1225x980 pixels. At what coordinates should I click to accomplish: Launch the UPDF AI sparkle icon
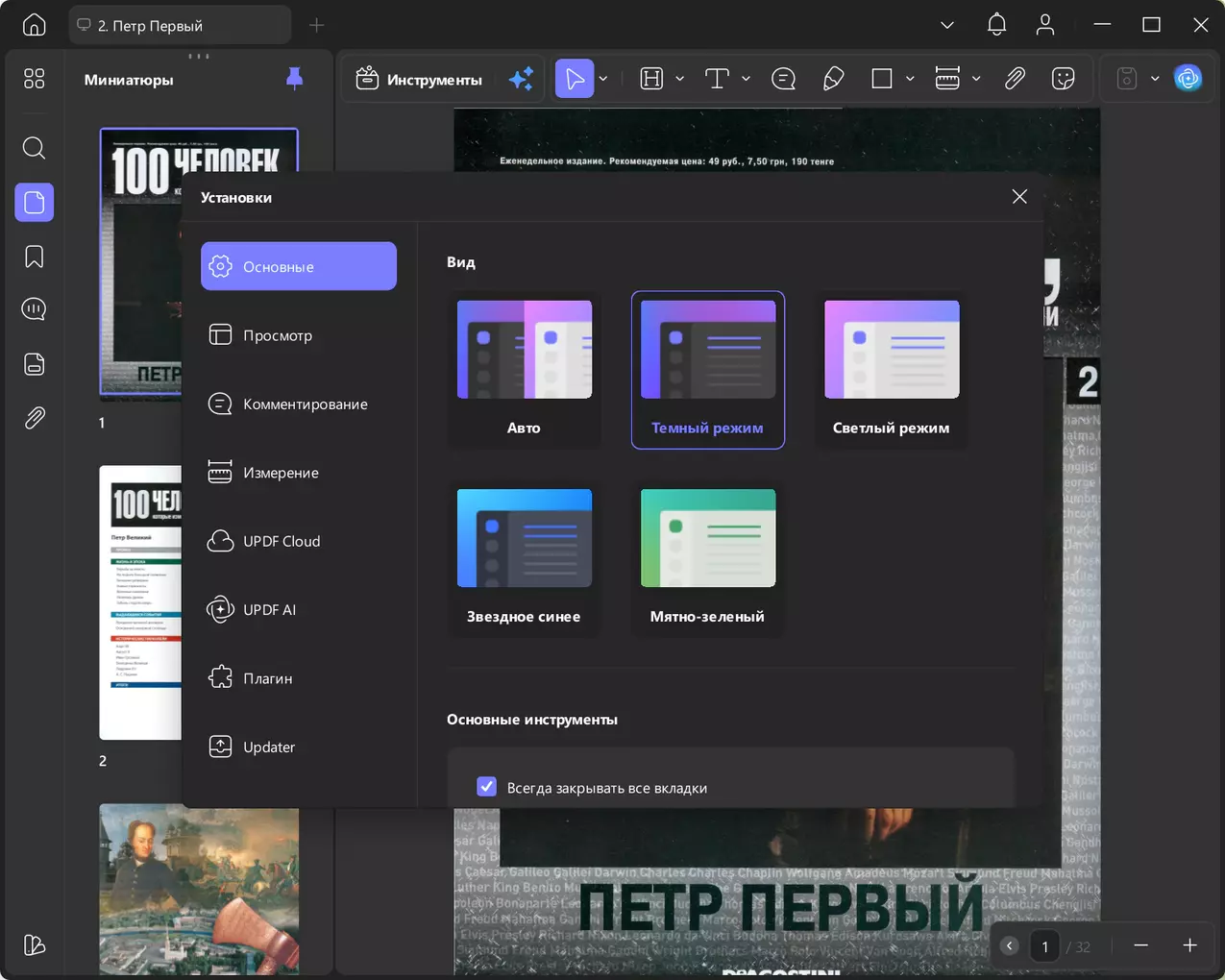click(521, 79)
